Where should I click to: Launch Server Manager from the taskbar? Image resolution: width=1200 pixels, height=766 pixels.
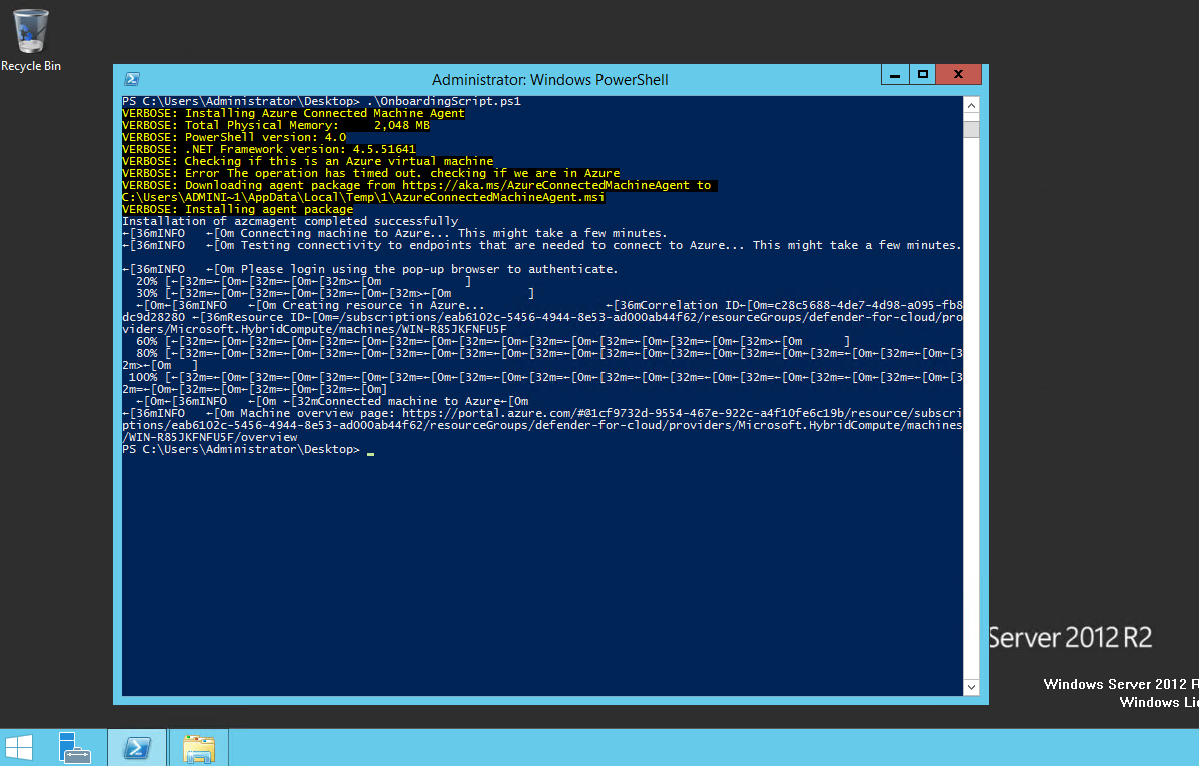[x=75, y=747]
